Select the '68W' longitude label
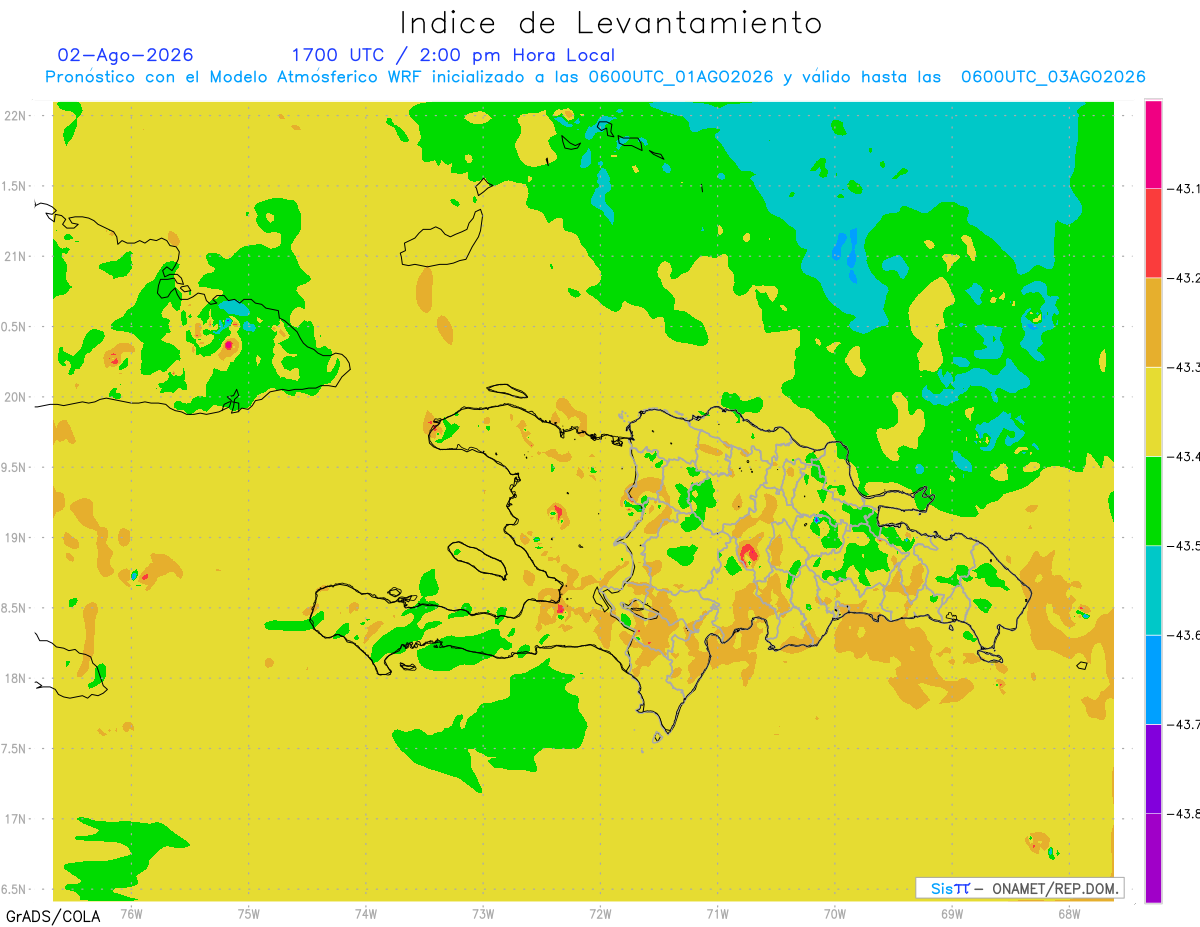The image size is (1200, 927). [x=1069, y=913]
